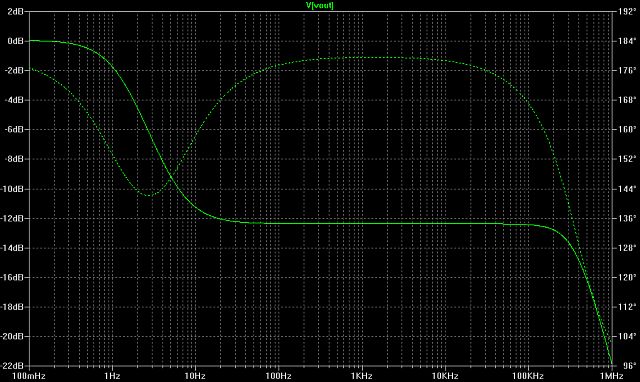Click the 136° phase axis label

click(627, 218)
